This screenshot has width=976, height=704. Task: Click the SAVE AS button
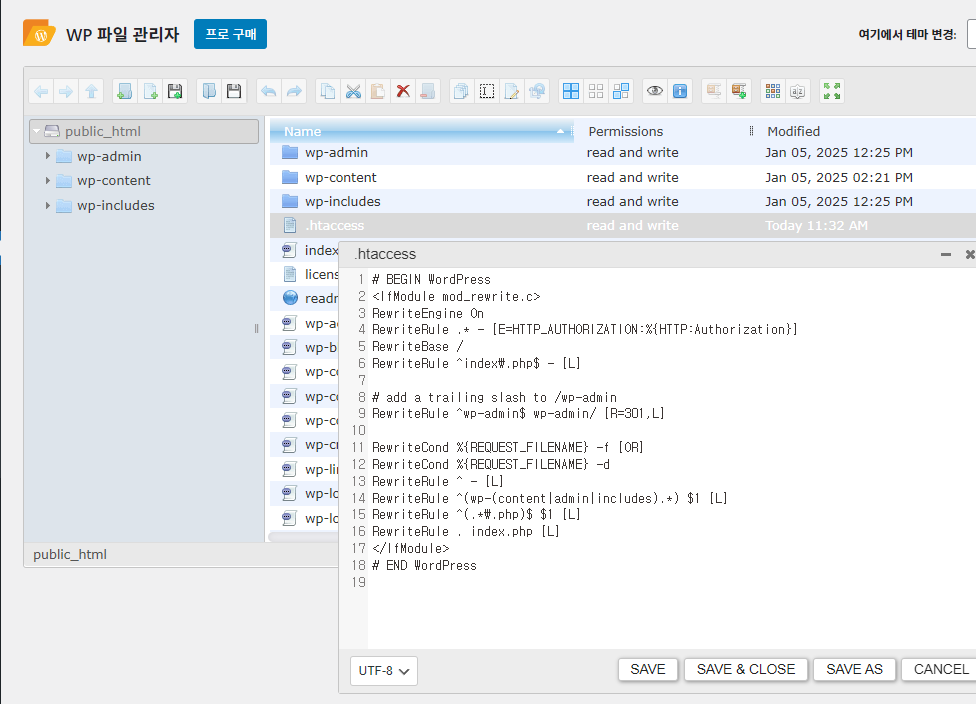854,669
